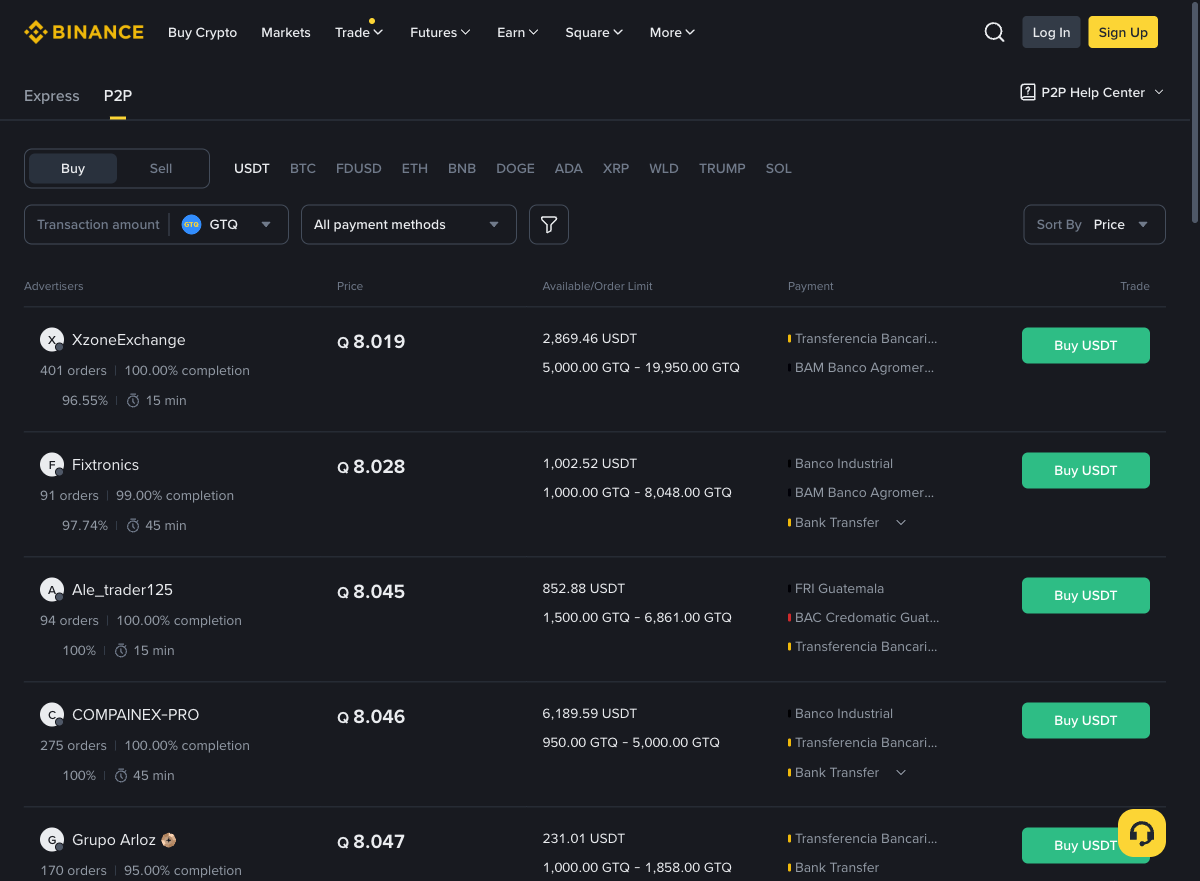The height and width of the screenshot is (881, 1200).
Task: Click the GTQ currency coin icon
Action: [191, 225]
